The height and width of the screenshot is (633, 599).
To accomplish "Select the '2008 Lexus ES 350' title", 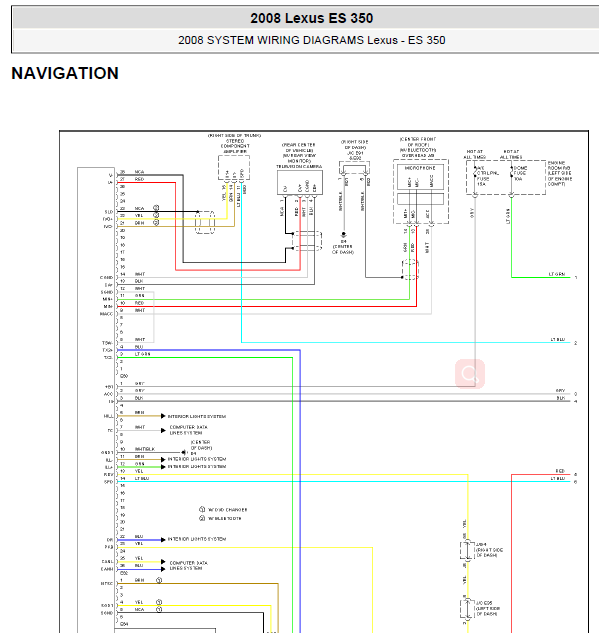I will tap(312, 18).
